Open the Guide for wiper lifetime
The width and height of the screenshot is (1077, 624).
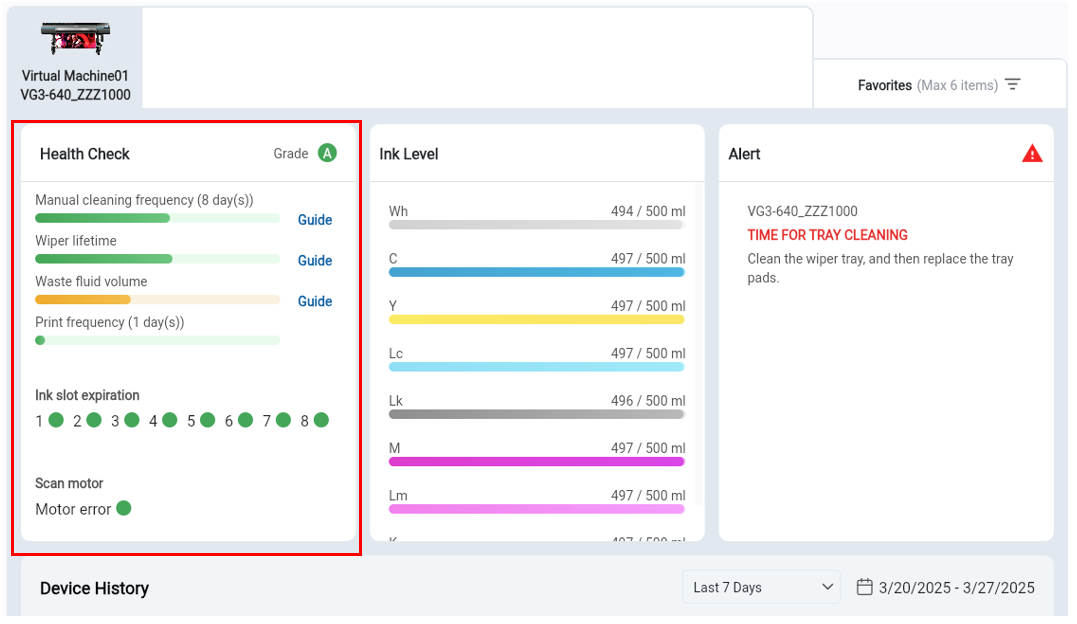pos(315,260)
